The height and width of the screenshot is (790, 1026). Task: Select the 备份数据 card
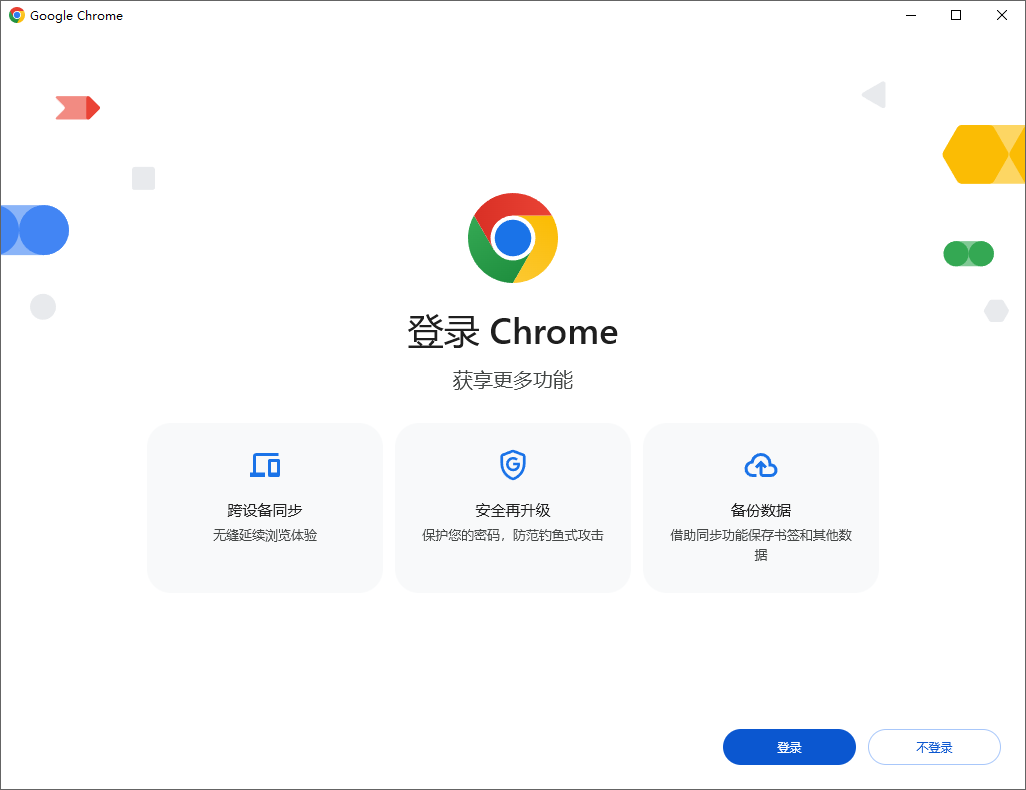[x=761, y=508]
